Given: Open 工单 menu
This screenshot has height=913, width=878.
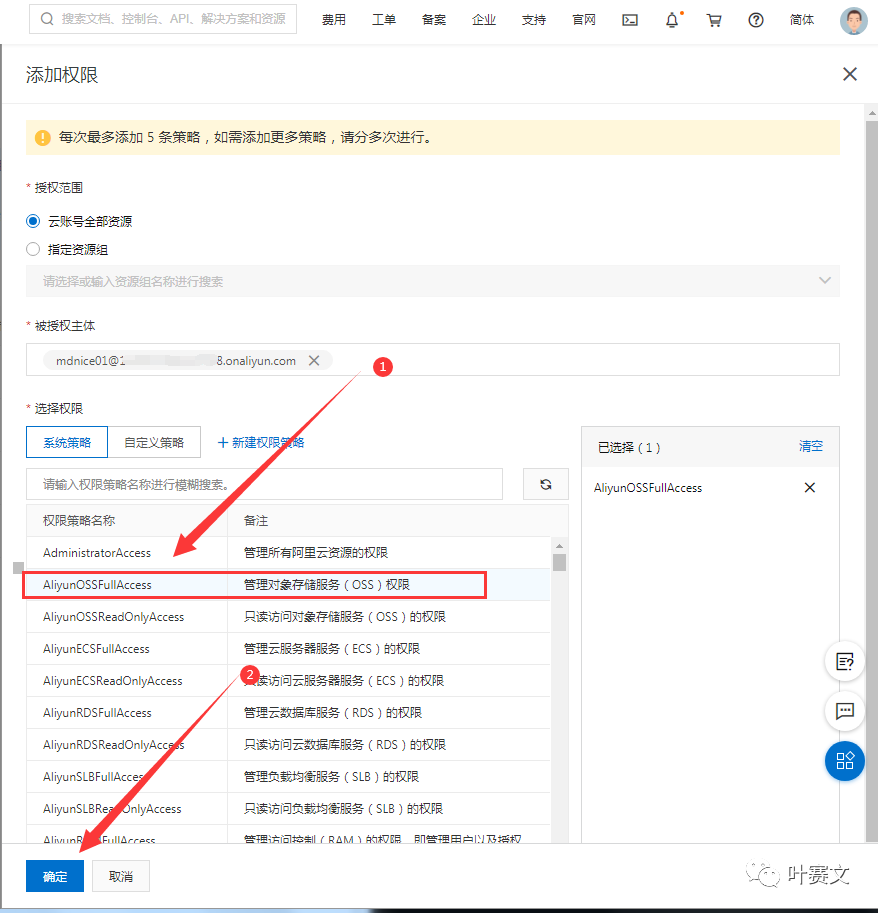Looking at the screenshot, I should point(384,20).
